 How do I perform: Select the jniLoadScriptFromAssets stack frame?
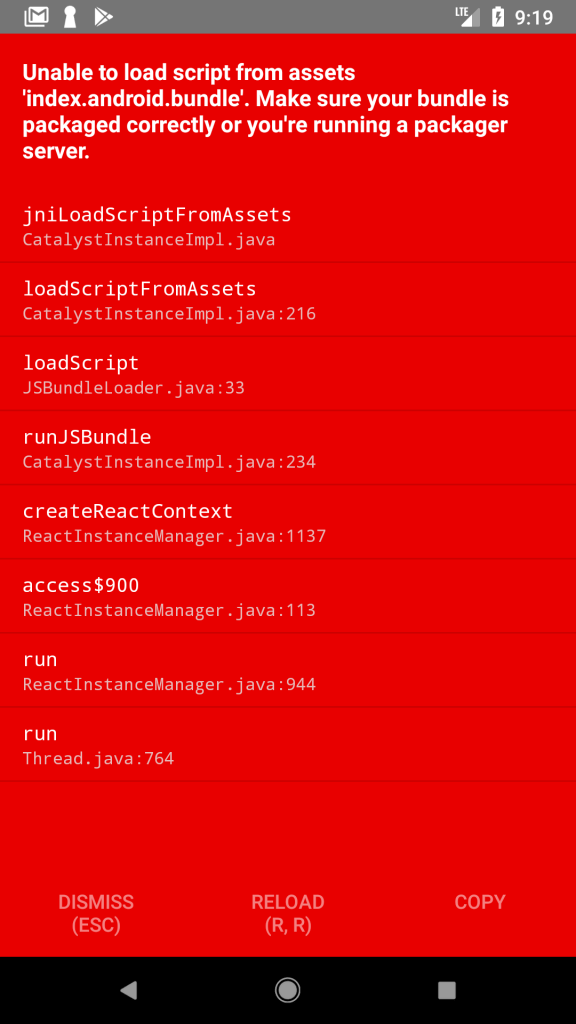[x=288, y=225]
